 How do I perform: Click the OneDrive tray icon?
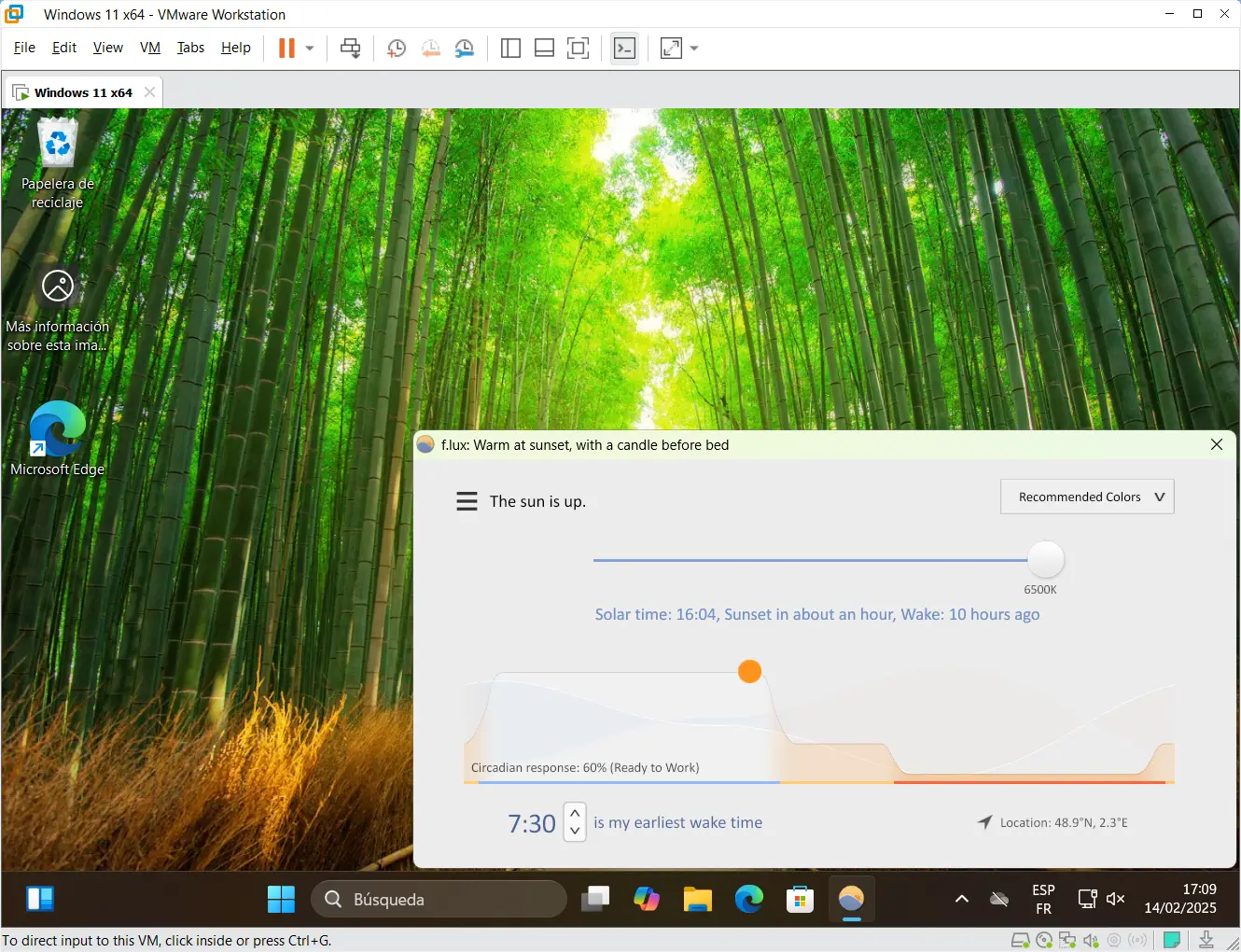click(999, 899)
